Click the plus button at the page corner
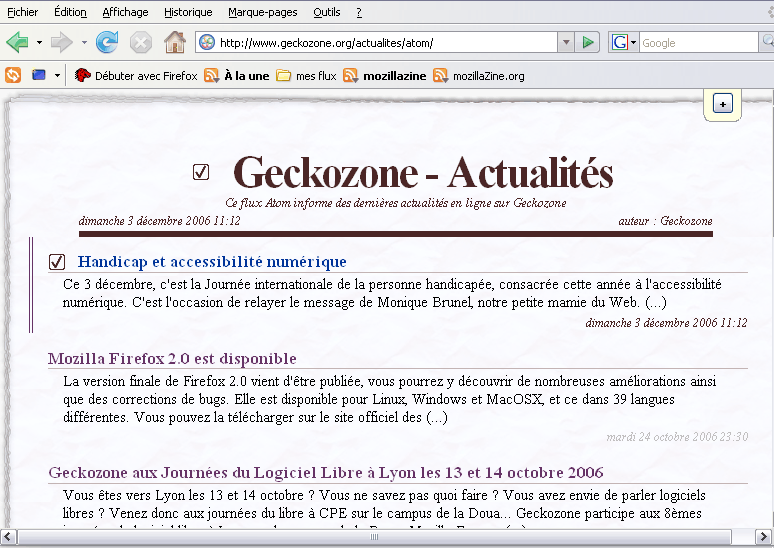Image resolution: width=774 pixels, height=548 pixels. pos(723,104)
